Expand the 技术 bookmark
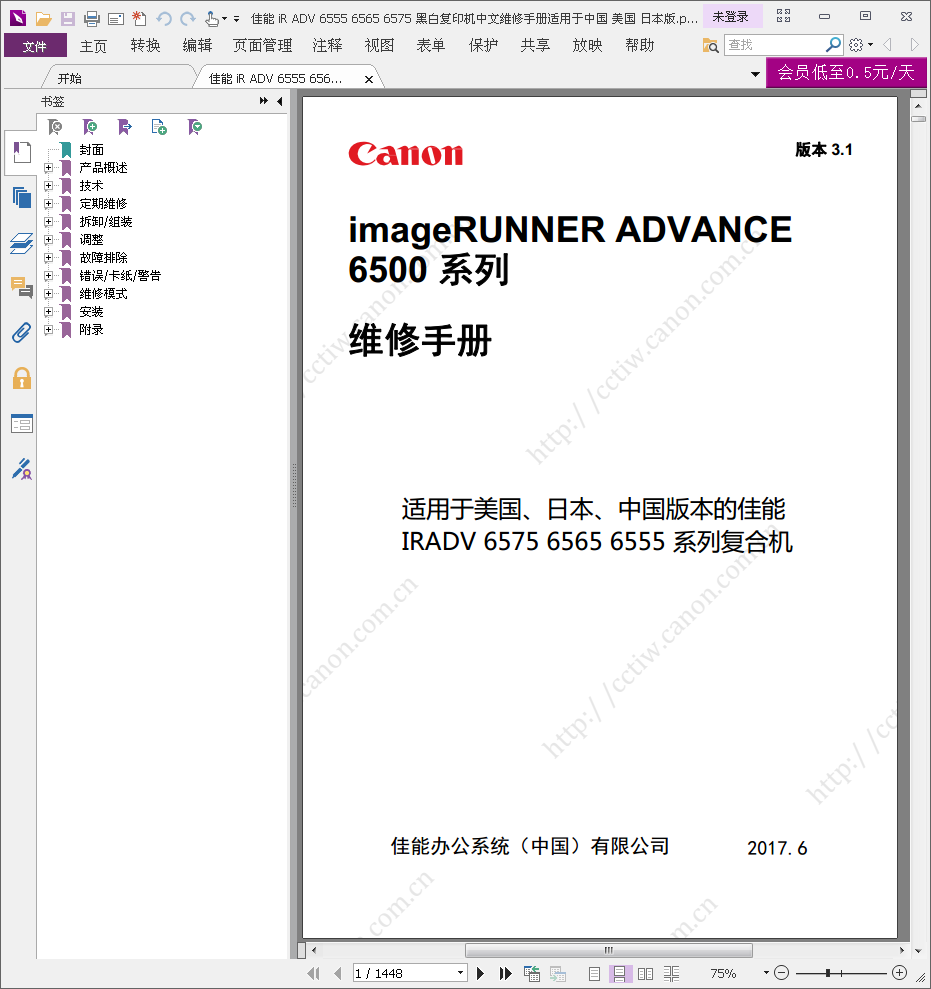 coord(49,185)
